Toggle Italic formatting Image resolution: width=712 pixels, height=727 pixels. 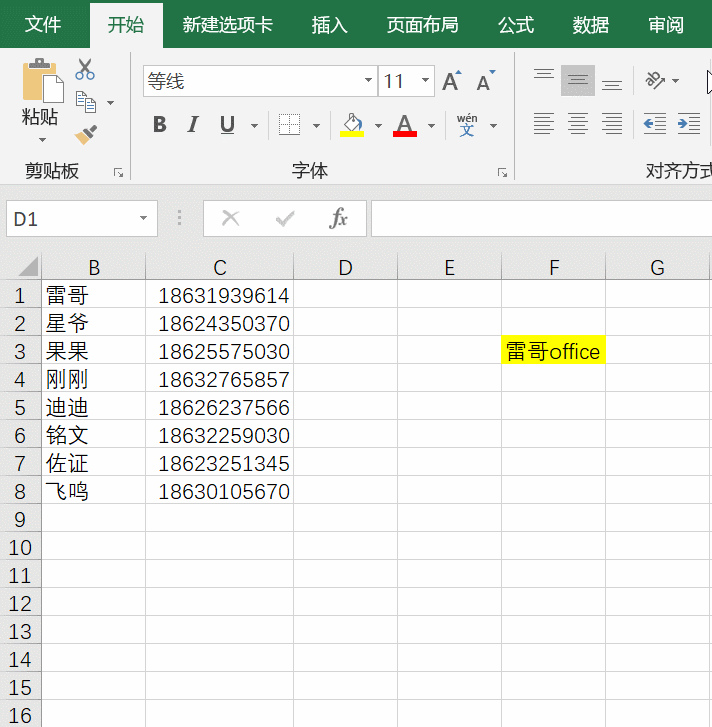click(x=193, y=125)
